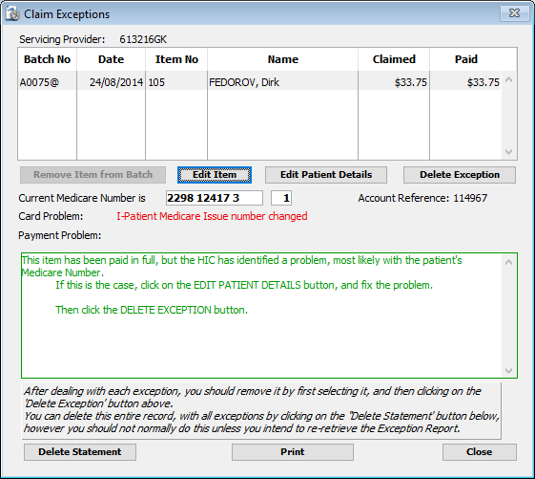Click the exceptions list scroll up arrow
535x479 pixels.
(x=509, y=79)
